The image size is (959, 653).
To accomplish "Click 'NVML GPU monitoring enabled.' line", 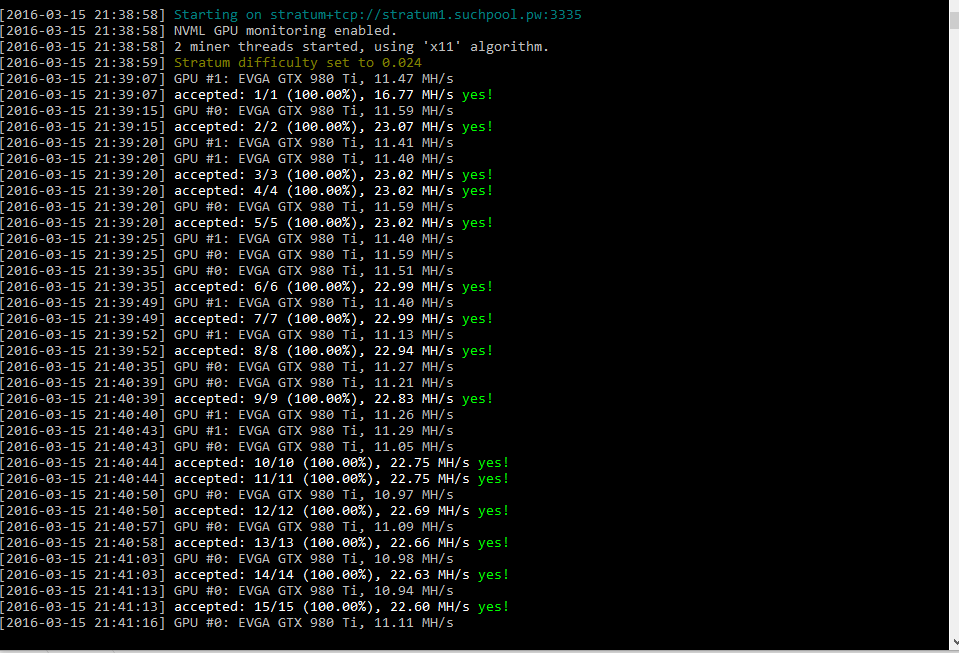I will pyautogui.click(x=198, y=31).
